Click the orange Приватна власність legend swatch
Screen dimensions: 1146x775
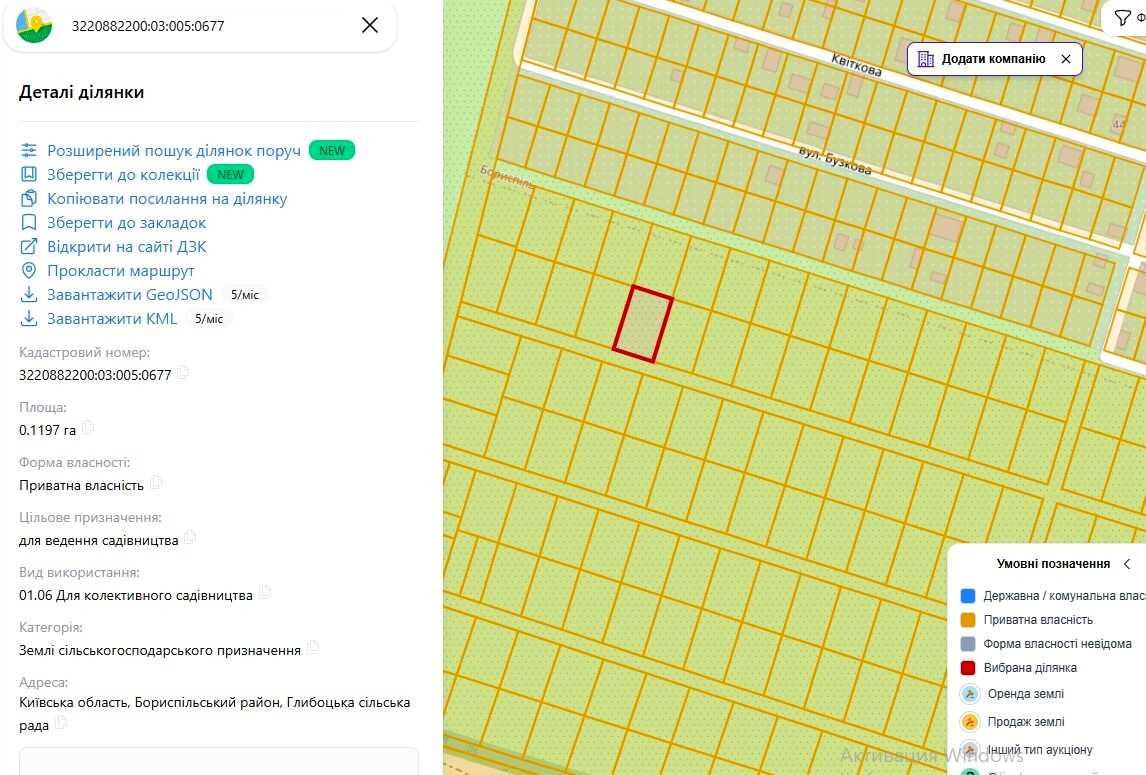coord(968,620)
